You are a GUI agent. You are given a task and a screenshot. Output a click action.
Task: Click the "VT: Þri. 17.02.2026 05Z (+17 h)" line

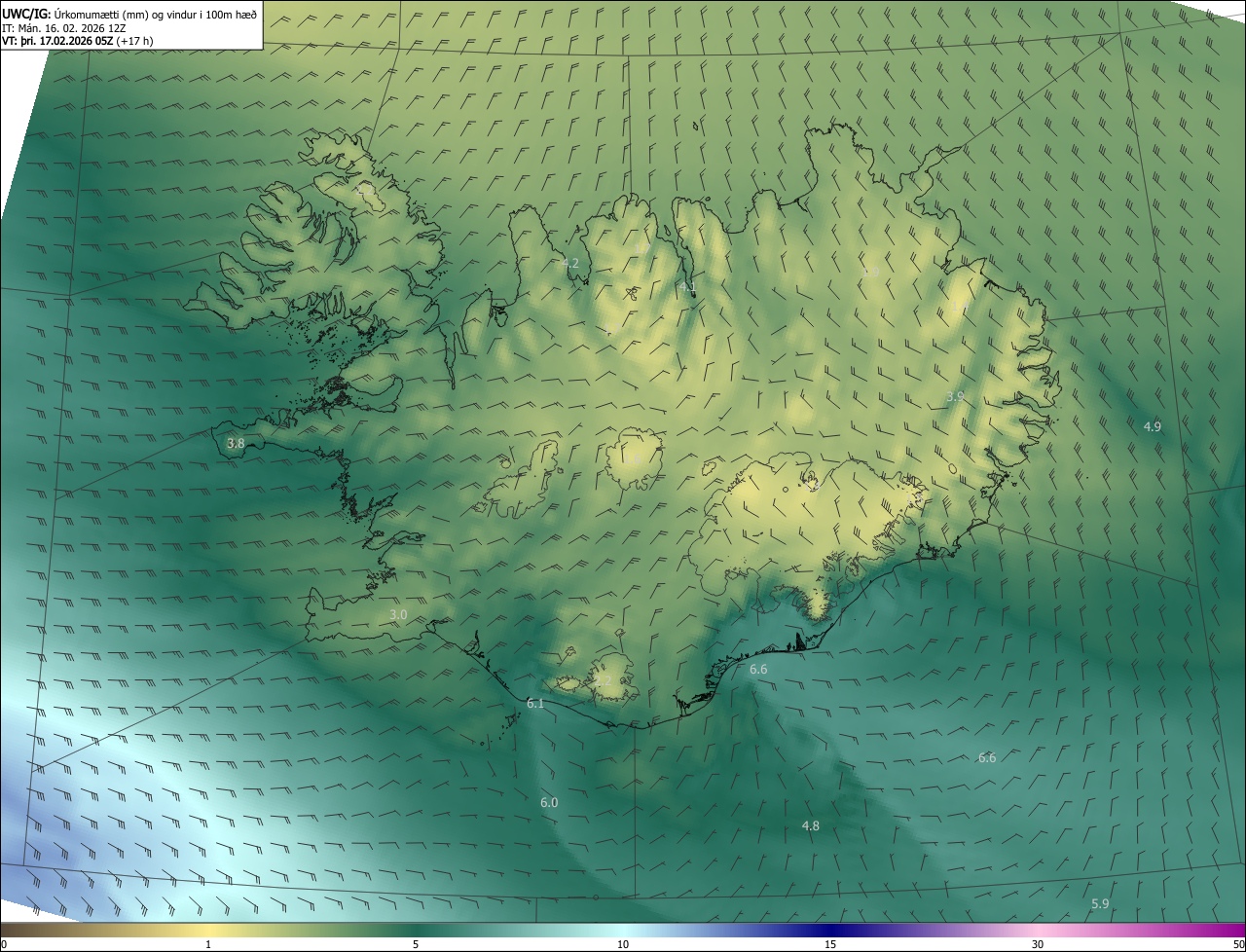click(77, 41)
